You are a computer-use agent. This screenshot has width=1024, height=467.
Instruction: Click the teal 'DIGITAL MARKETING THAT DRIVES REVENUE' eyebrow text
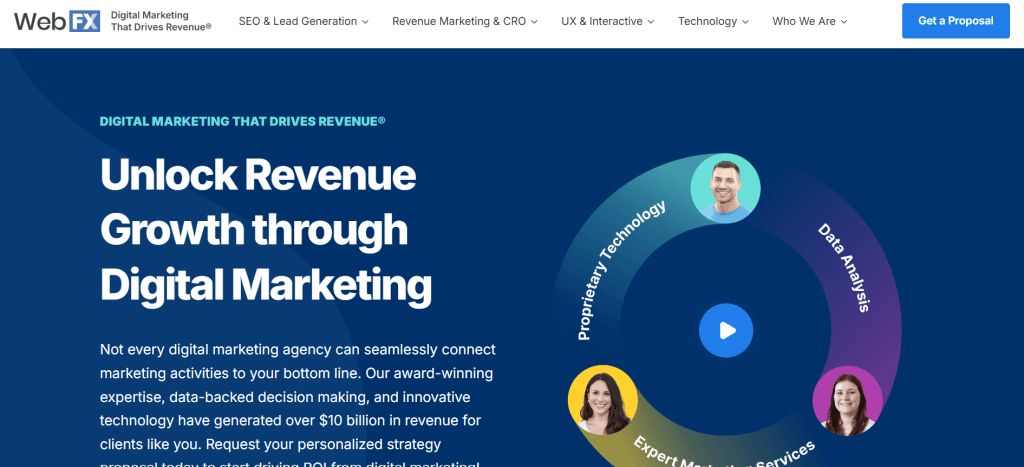(242, 121)
